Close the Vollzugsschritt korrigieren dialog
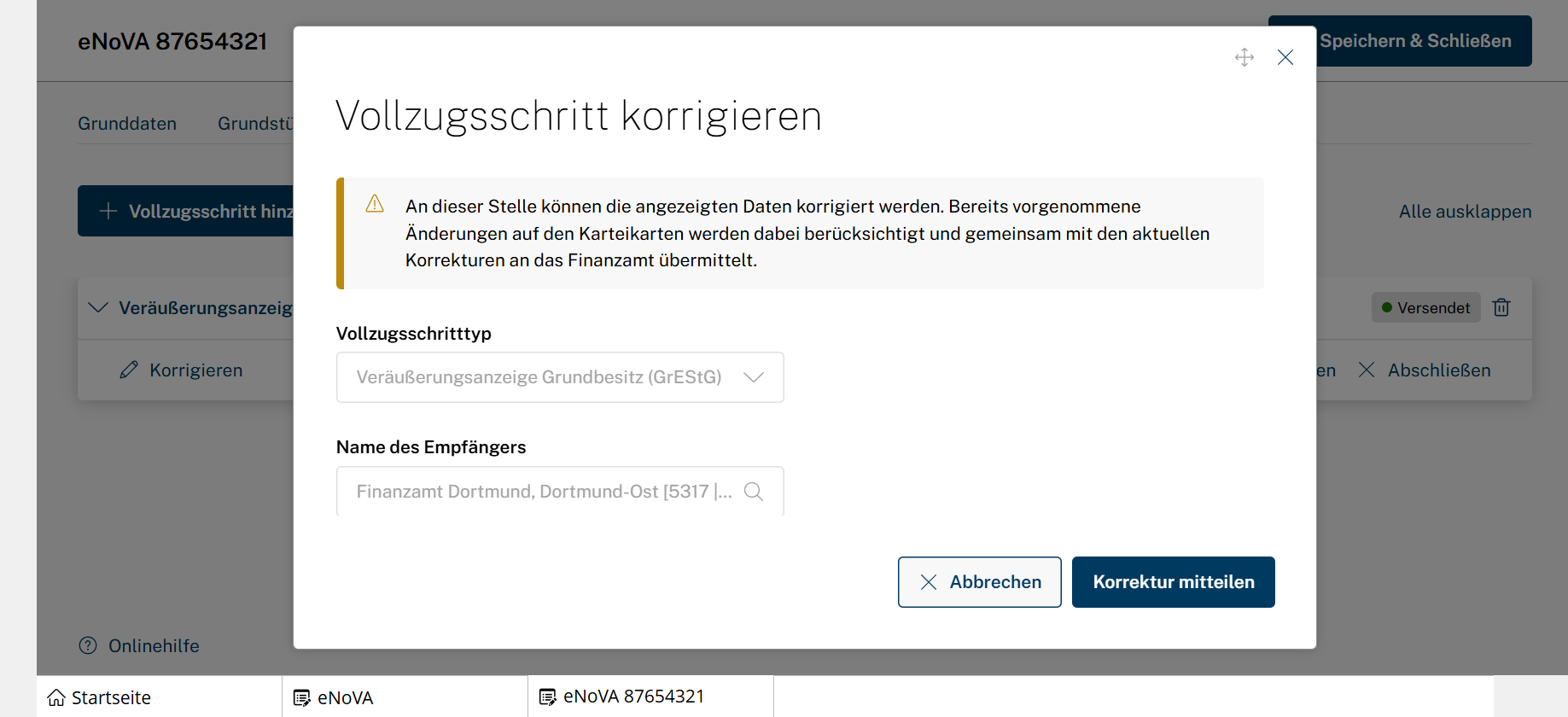Viewport: 1568px width, 717px height. pos(1285,57)
